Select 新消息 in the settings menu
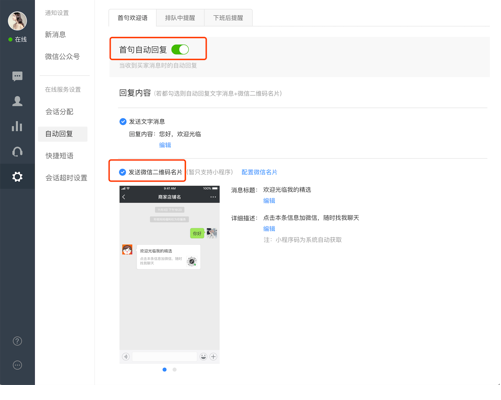The width and height of the screenshot is (501, 400). coord(55,34)
